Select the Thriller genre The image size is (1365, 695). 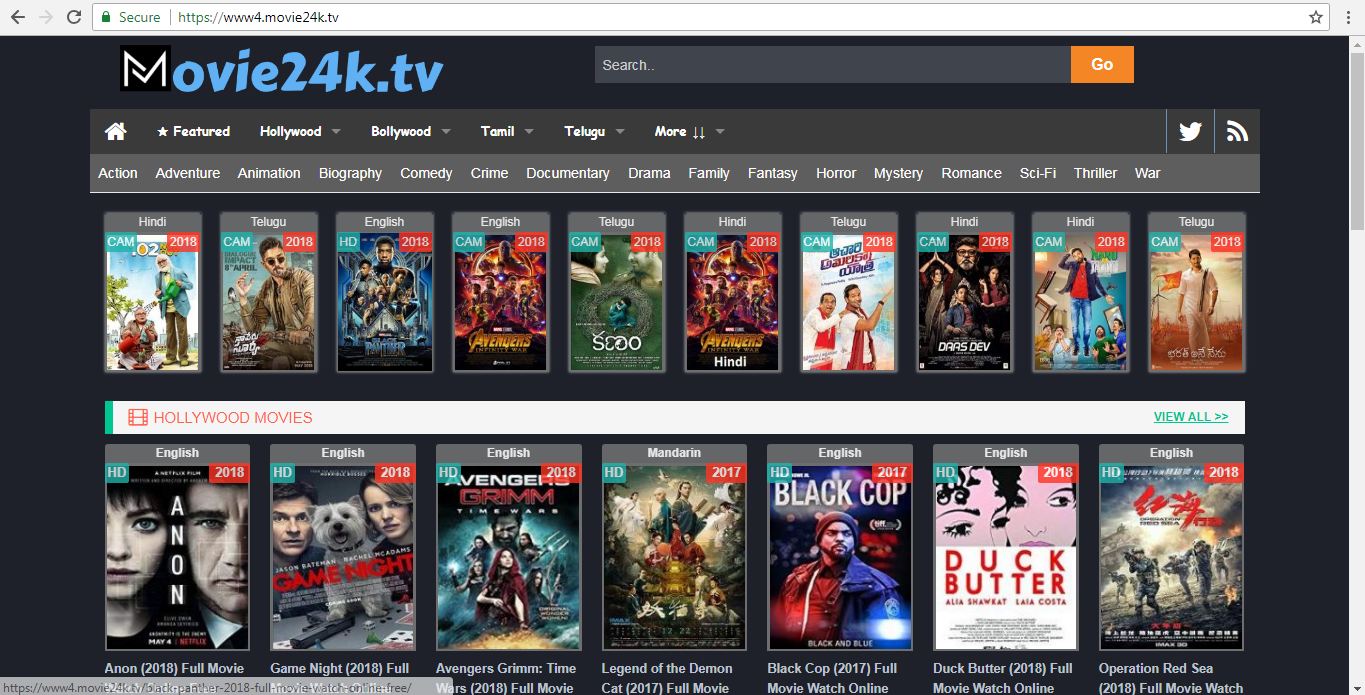click(x=1095, y=173)
